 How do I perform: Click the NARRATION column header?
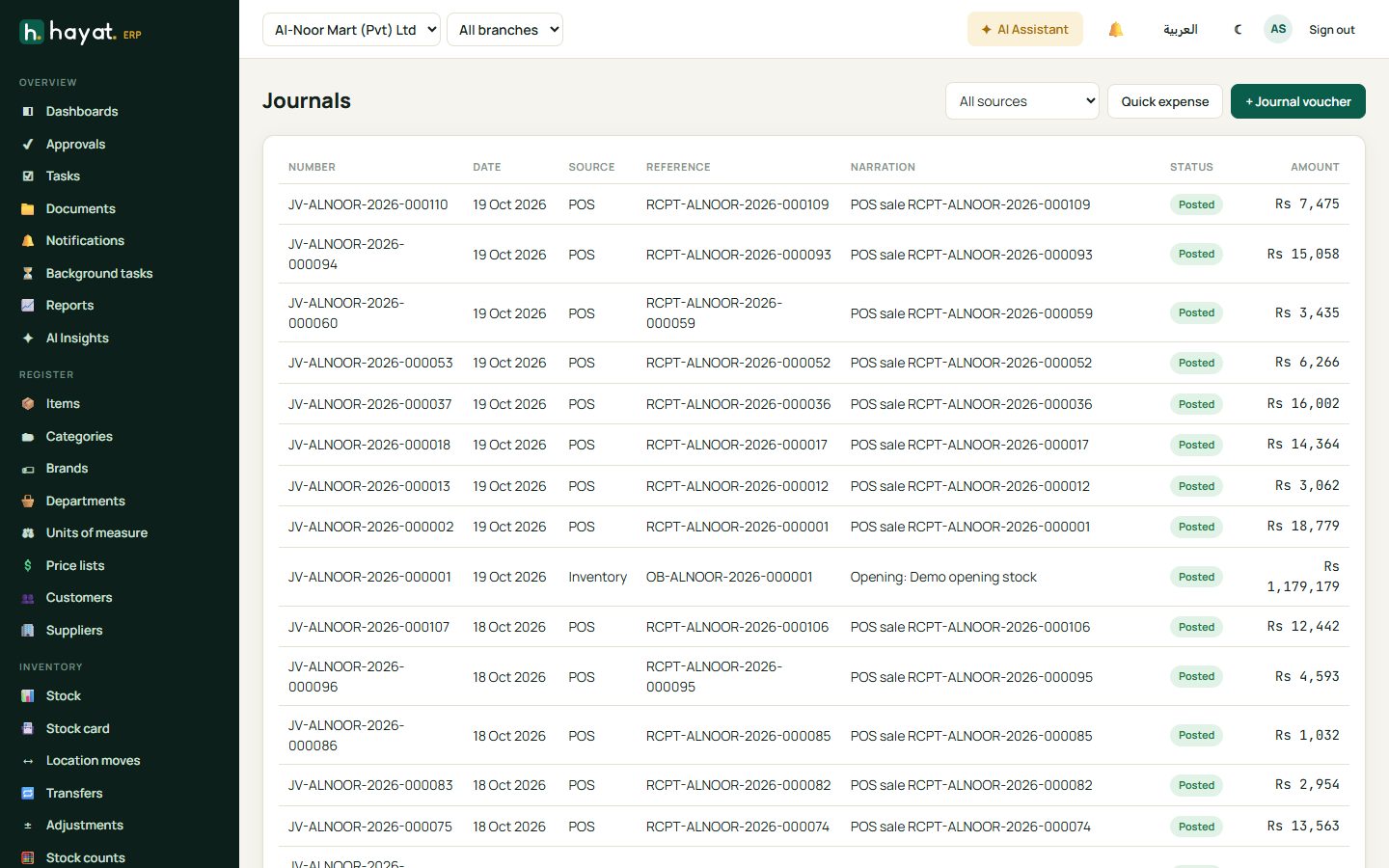(883, 167)
